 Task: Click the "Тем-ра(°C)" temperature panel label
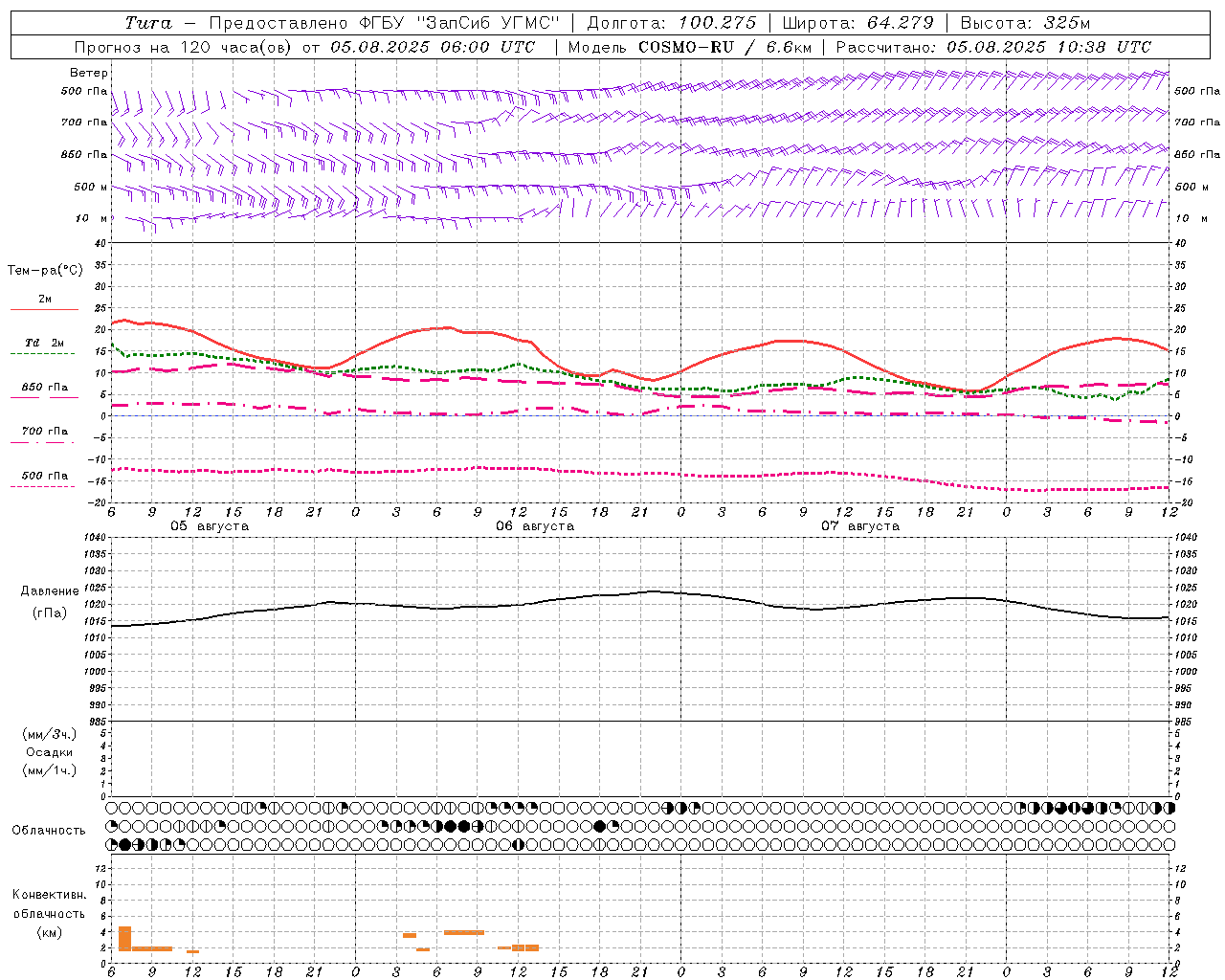pos(45,271)
